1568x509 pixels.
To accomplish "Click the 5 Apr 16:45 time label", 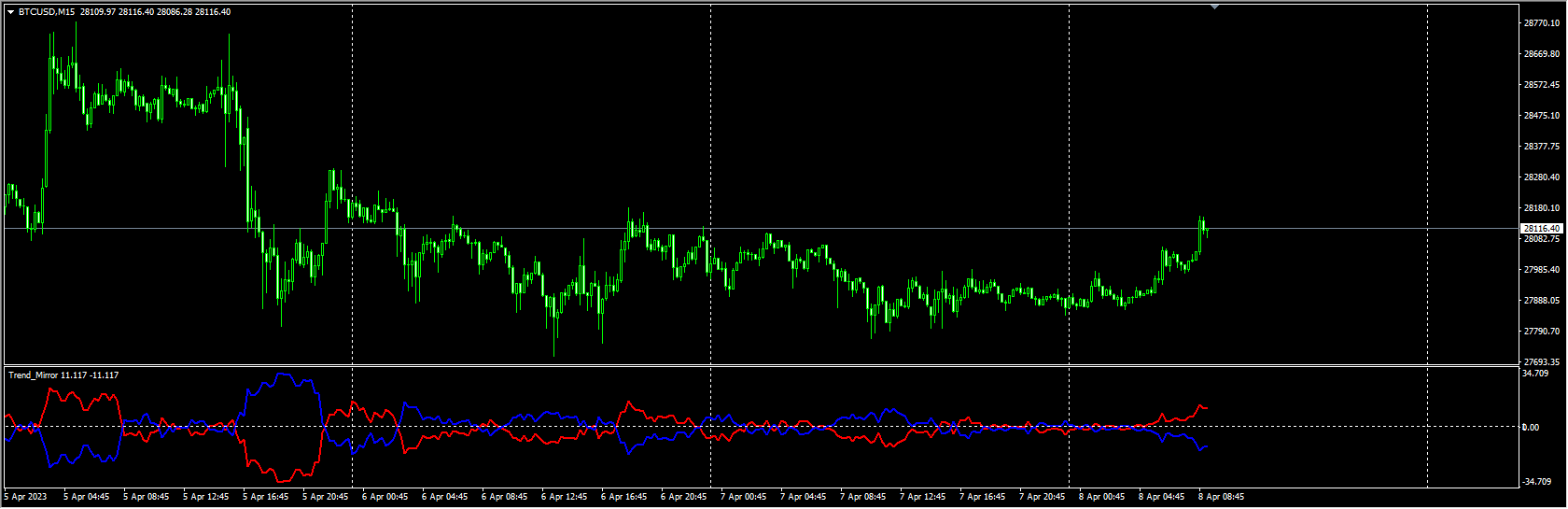I will tap(265, 497).
